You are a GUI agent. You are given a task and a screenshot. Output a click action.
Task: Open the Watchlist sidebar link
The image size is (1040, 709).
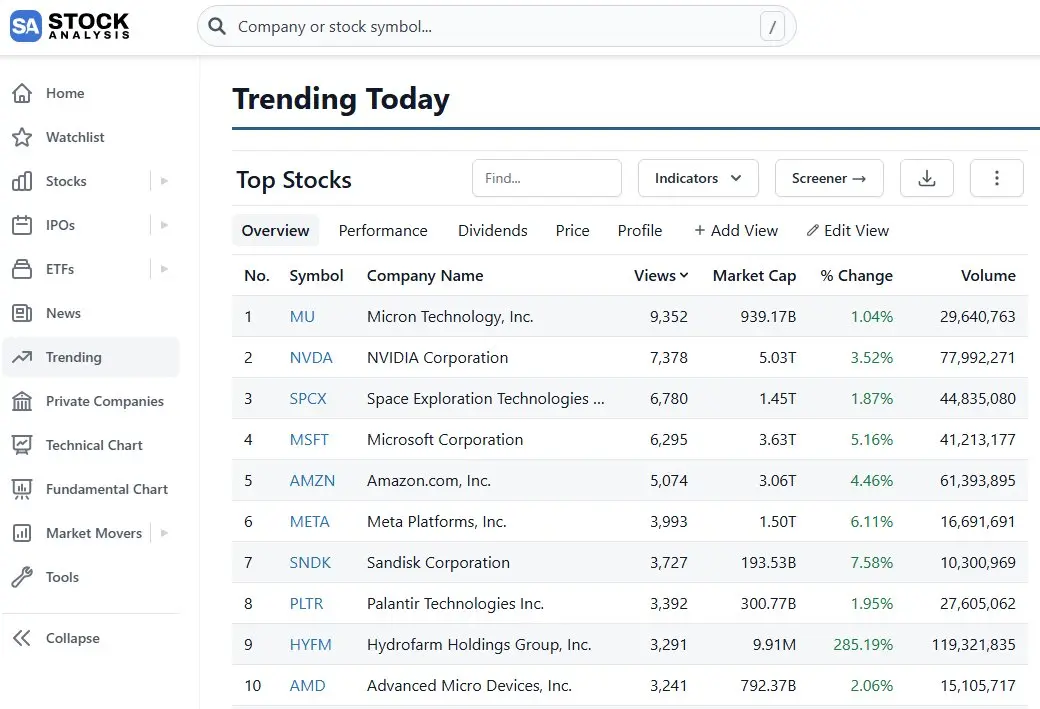(x=75, y=137)
